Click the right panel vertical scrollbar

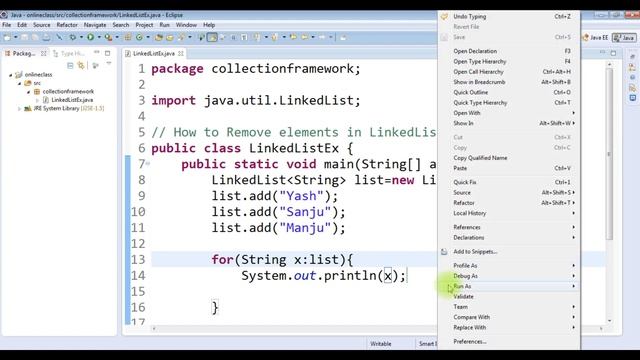pyautogui.click(x=609, y=154)
